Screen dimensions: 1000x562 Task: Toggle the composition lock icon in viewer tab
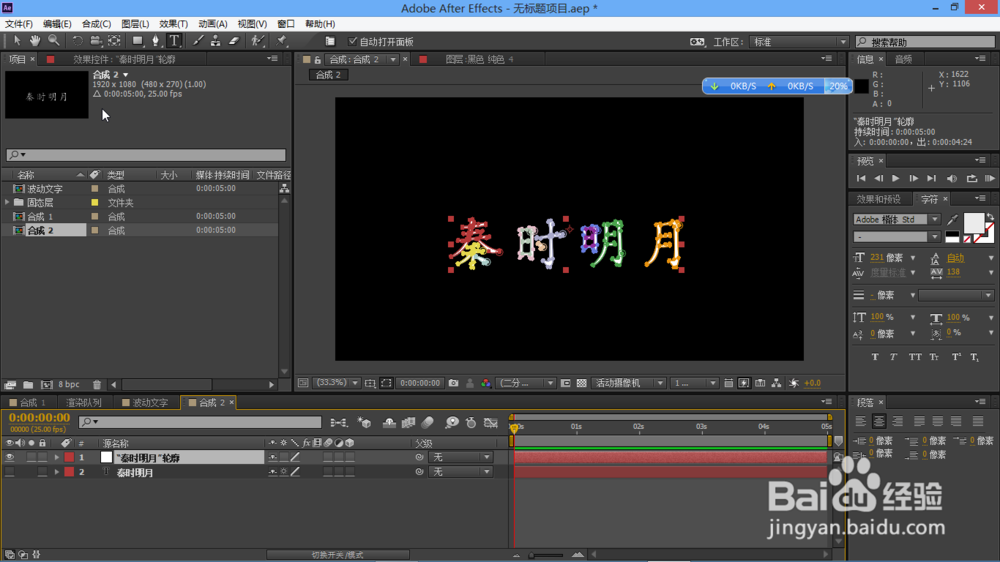pyautogui.click(x=318, y=59)
